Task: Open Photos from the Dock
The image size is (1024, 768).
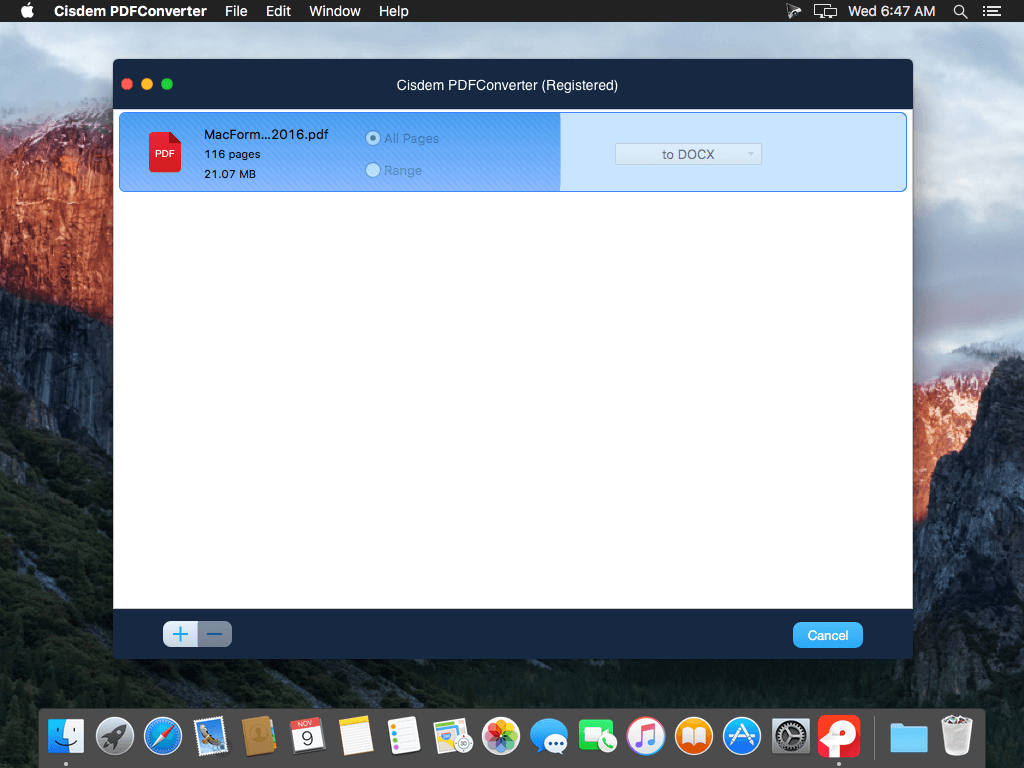Action: (x=500, y=736)
